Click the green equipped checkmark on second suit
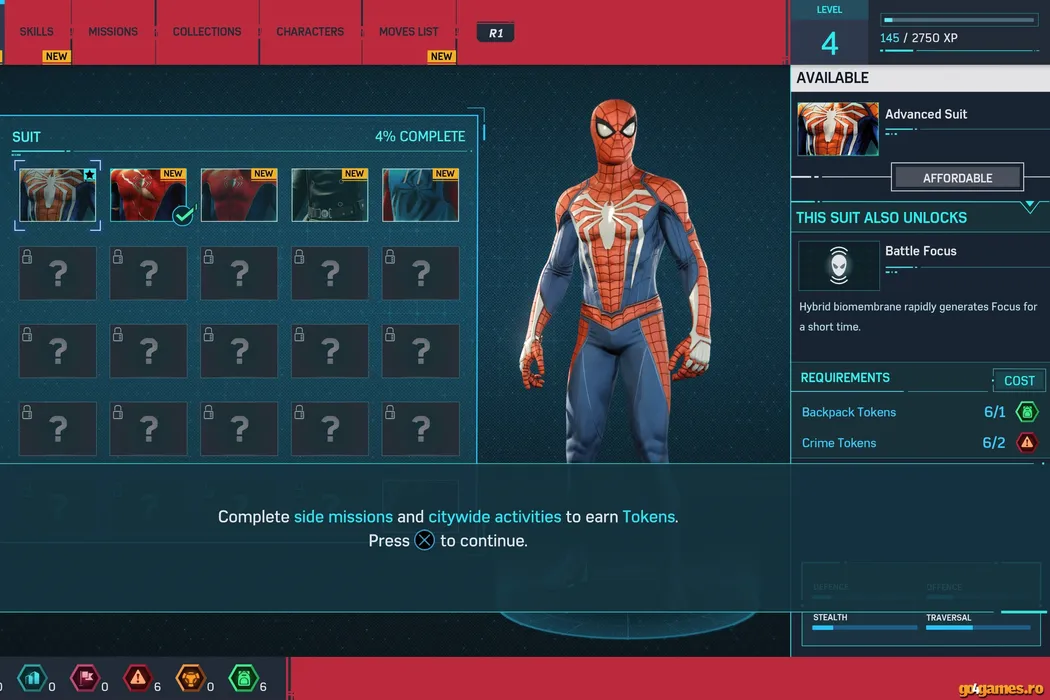 click(x=183, y=215)
